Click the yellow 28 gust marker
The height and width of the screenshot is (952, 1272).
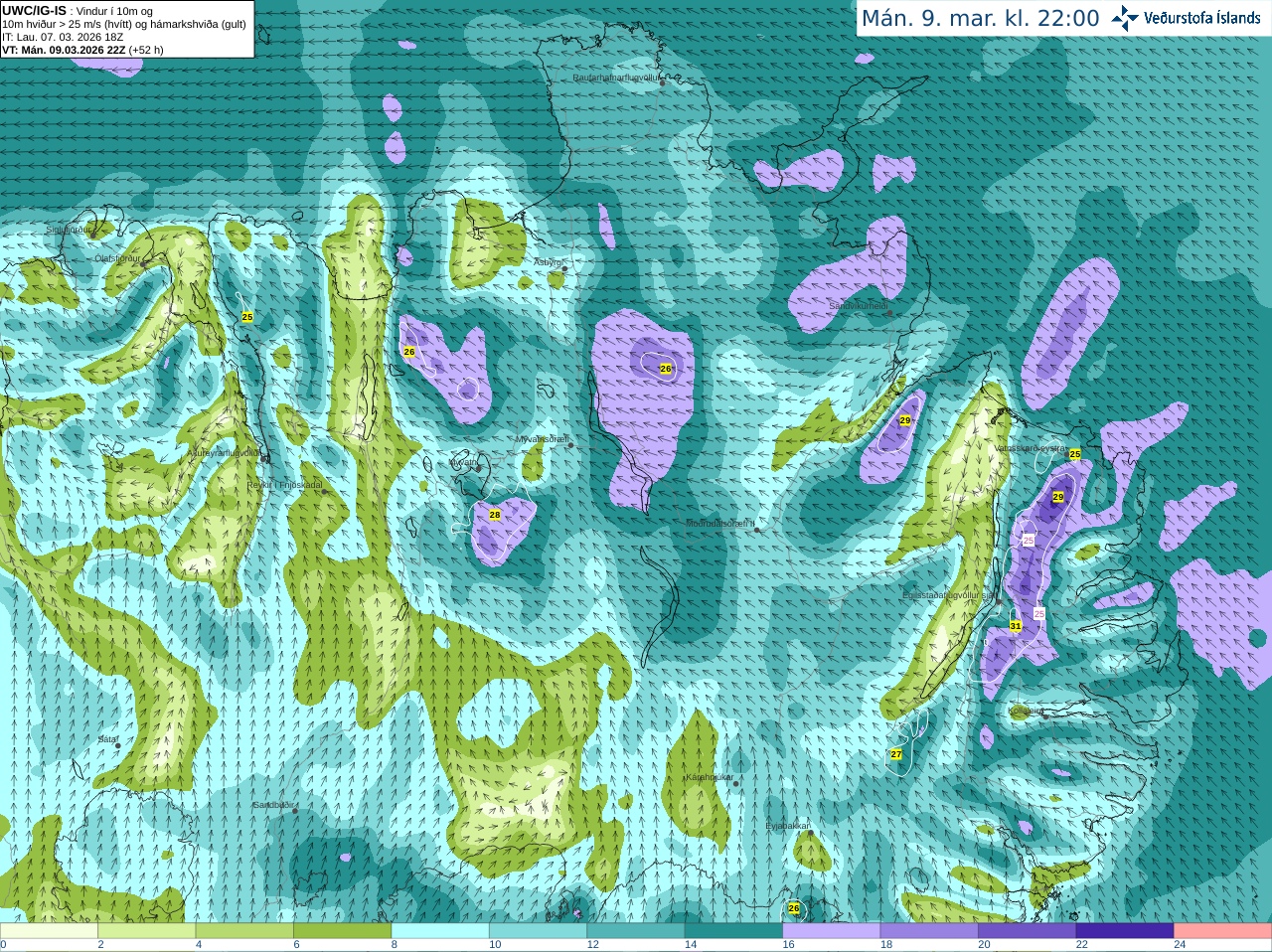495,514
